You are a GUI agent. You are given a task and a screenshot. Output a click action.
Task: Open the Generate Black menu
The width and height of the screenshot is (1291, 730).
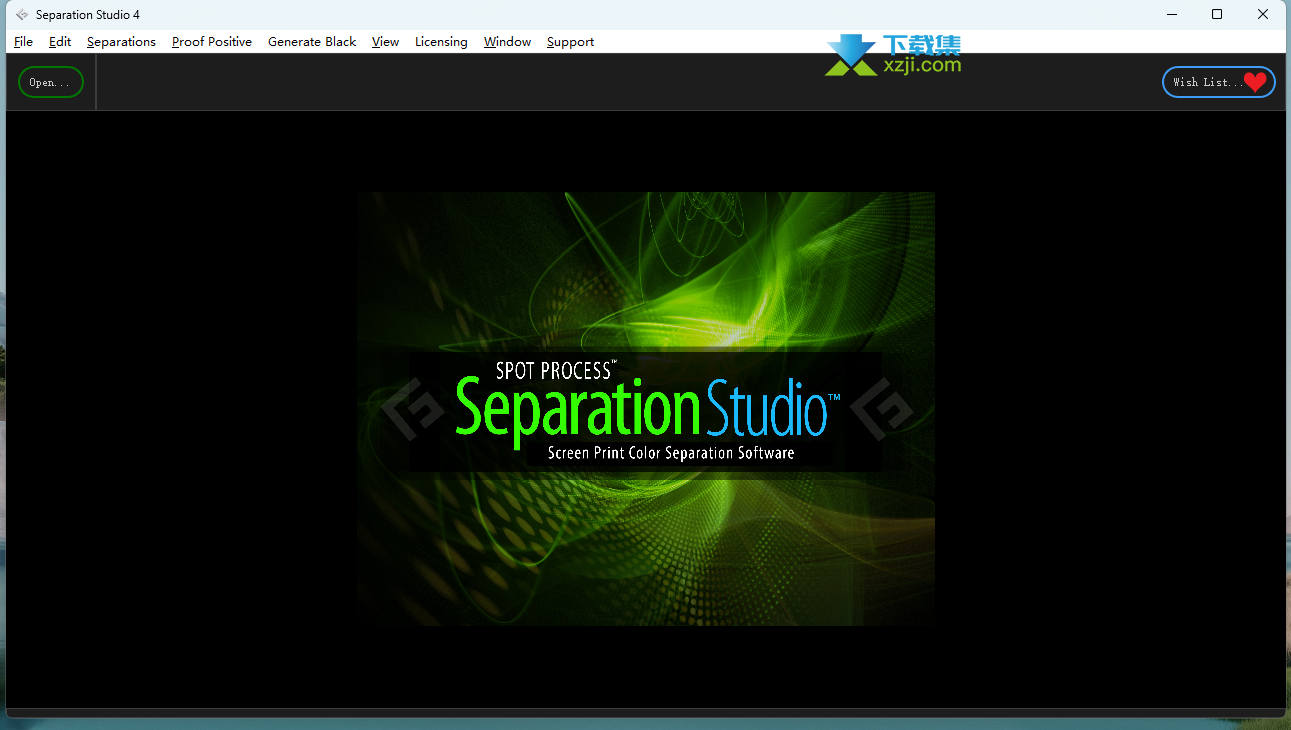pyautogui.click(x=312, y=42)
